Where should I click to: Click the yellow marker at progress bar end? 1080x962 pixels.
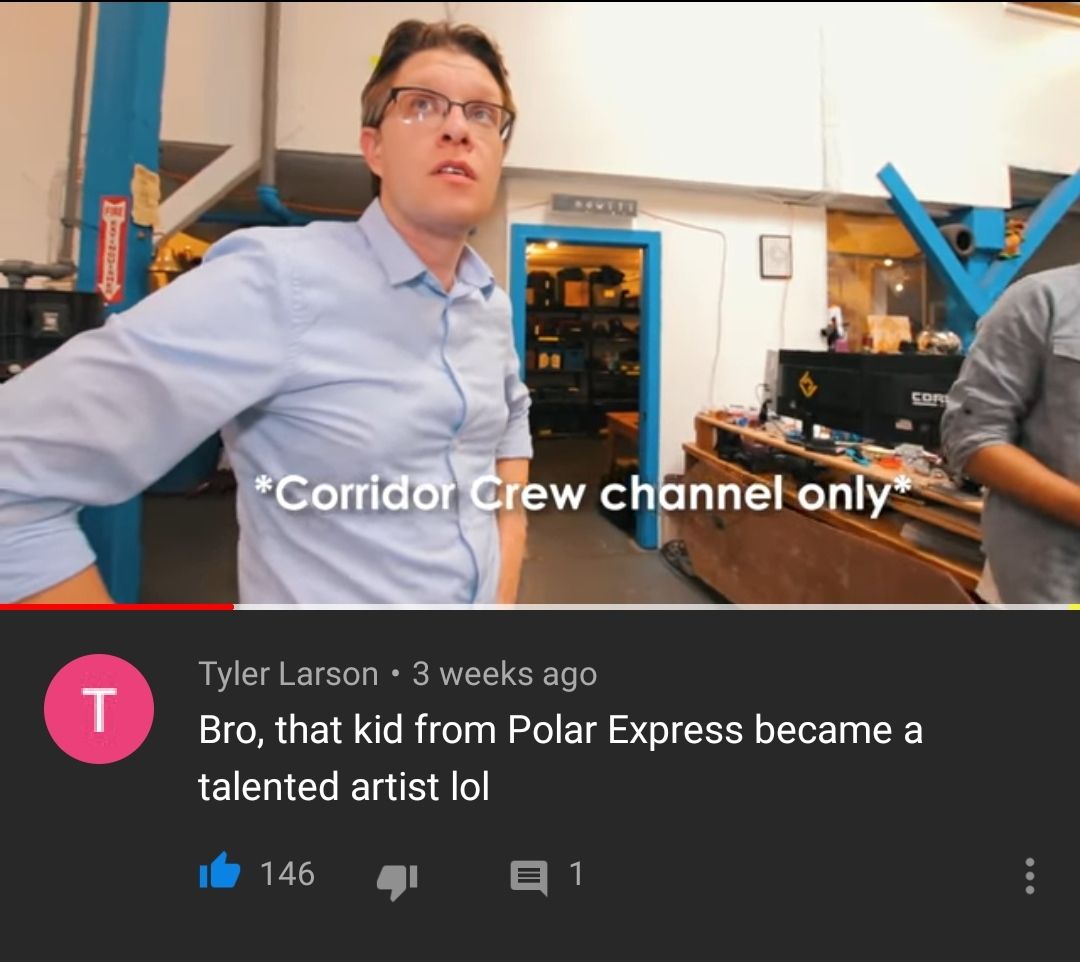[1074, 607]
